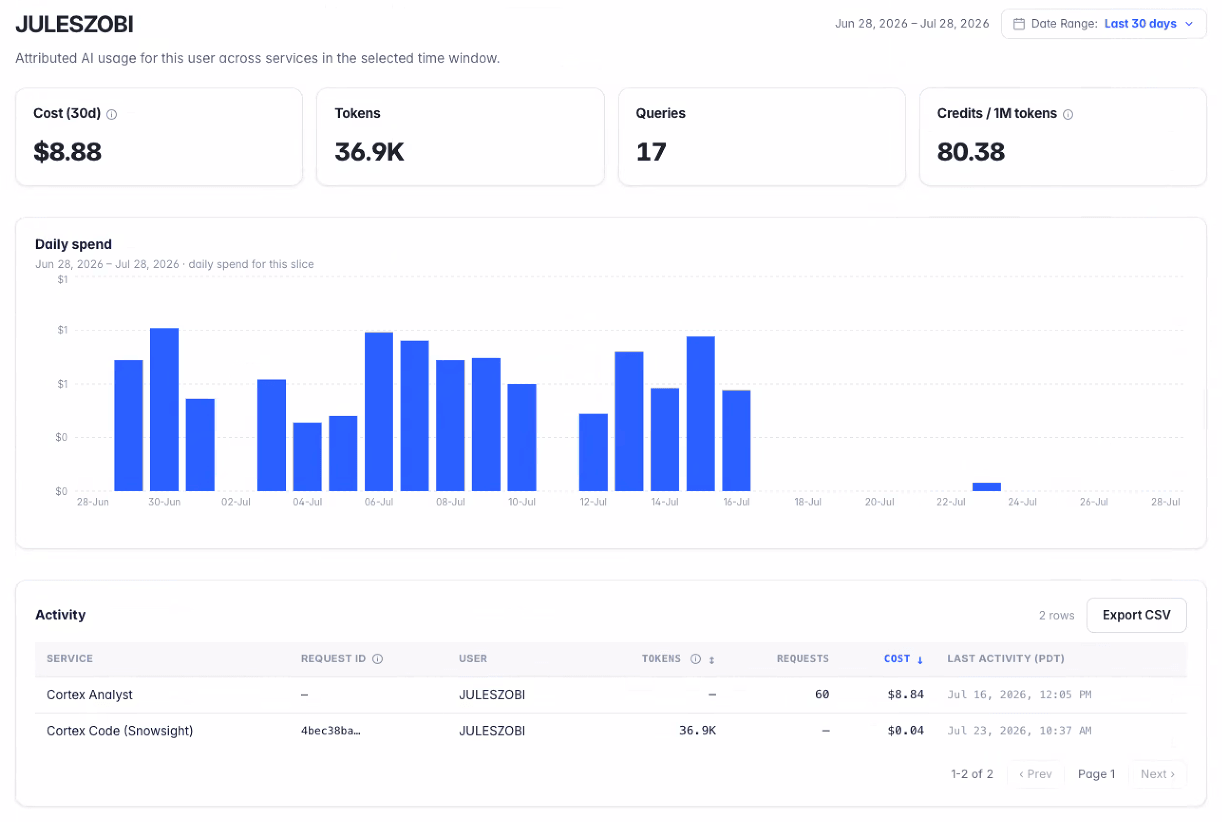This screenshot has width=1222, height=822.
Task: Click the Page 1 indicator
Action: 1096,774
